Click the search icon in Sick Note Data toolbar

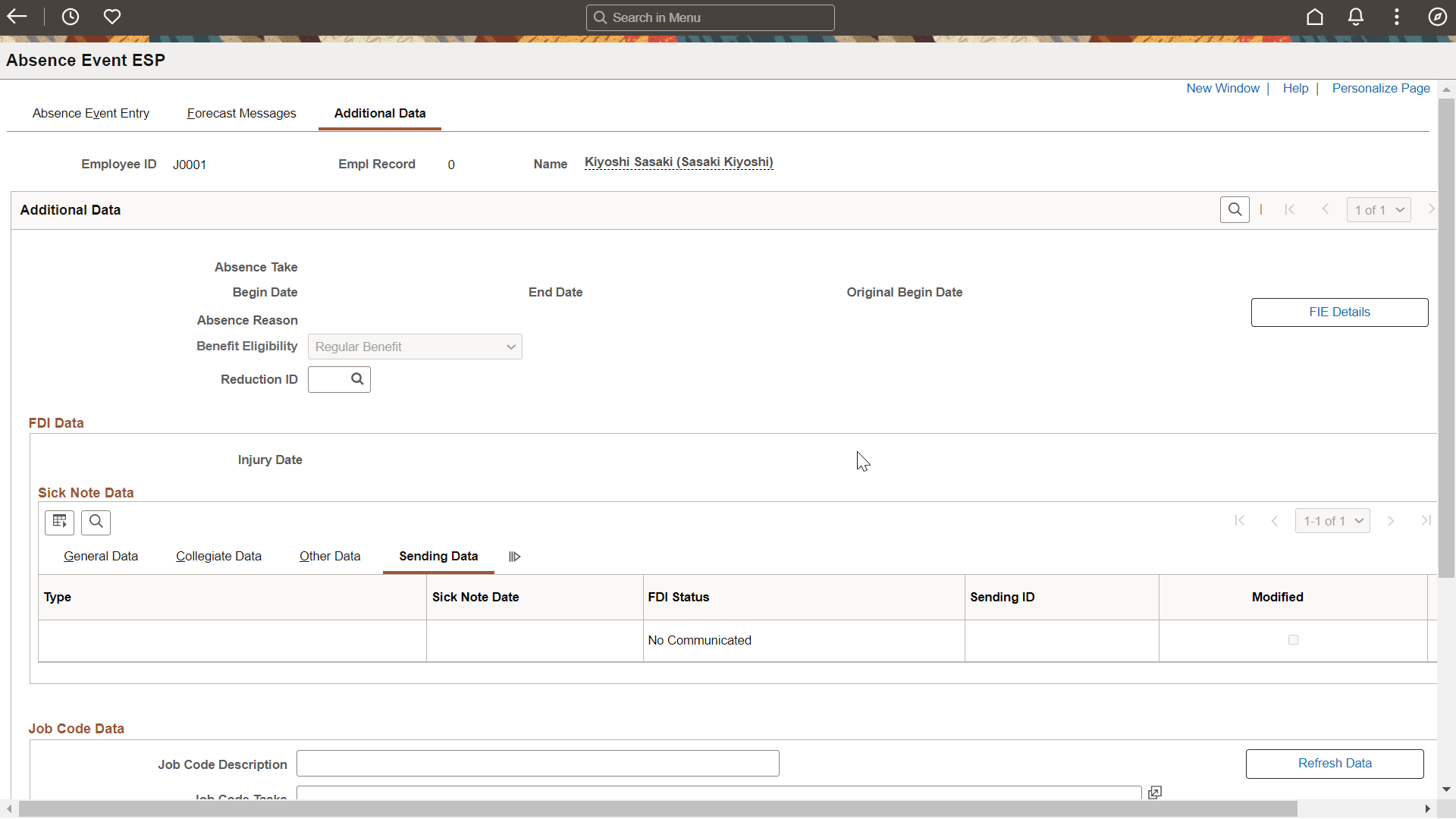[x=96, y=521]
